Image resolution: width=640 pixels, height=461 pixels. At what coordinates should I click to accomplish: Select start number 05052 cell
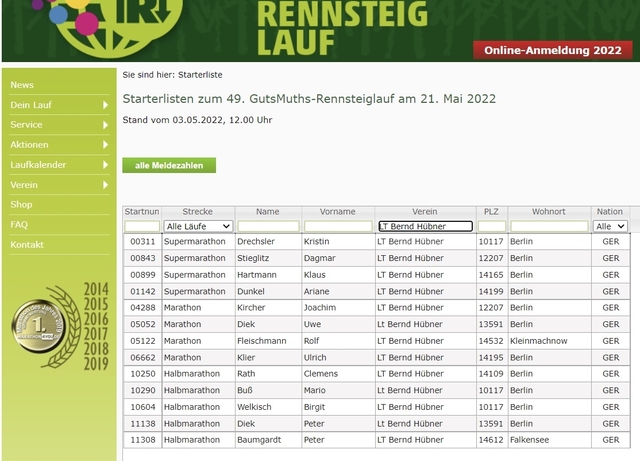pyautogui.click(x=142, y=324)
